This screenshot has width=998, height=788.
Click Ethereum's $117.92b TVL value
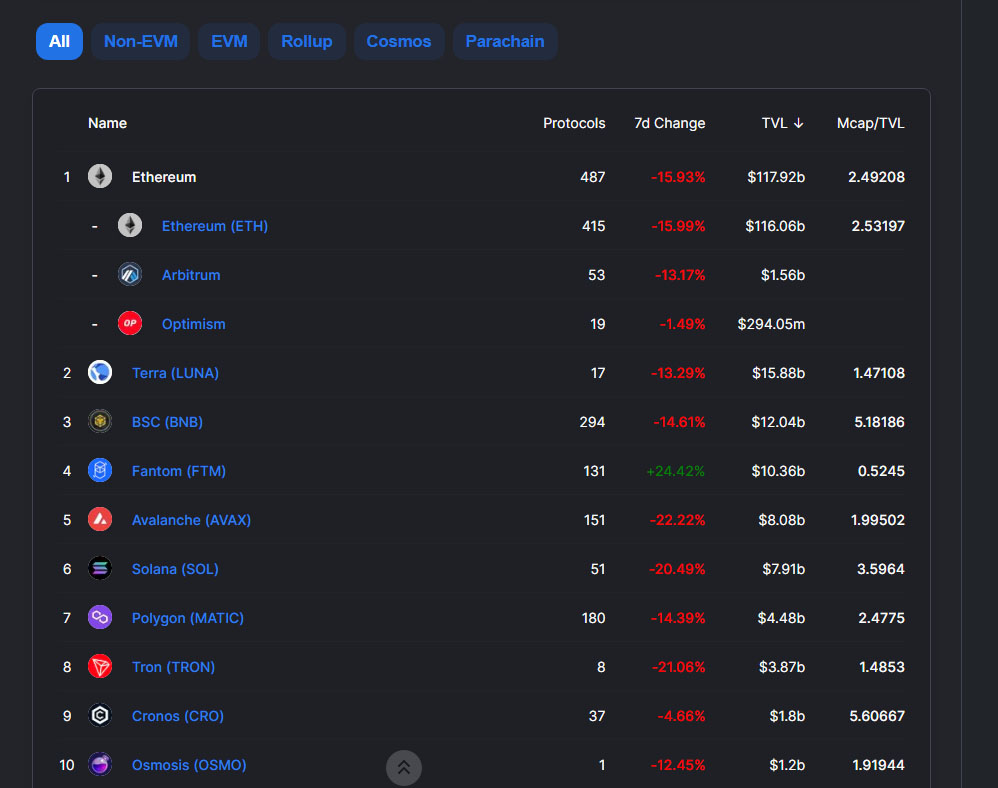click(x=777, y=177)
